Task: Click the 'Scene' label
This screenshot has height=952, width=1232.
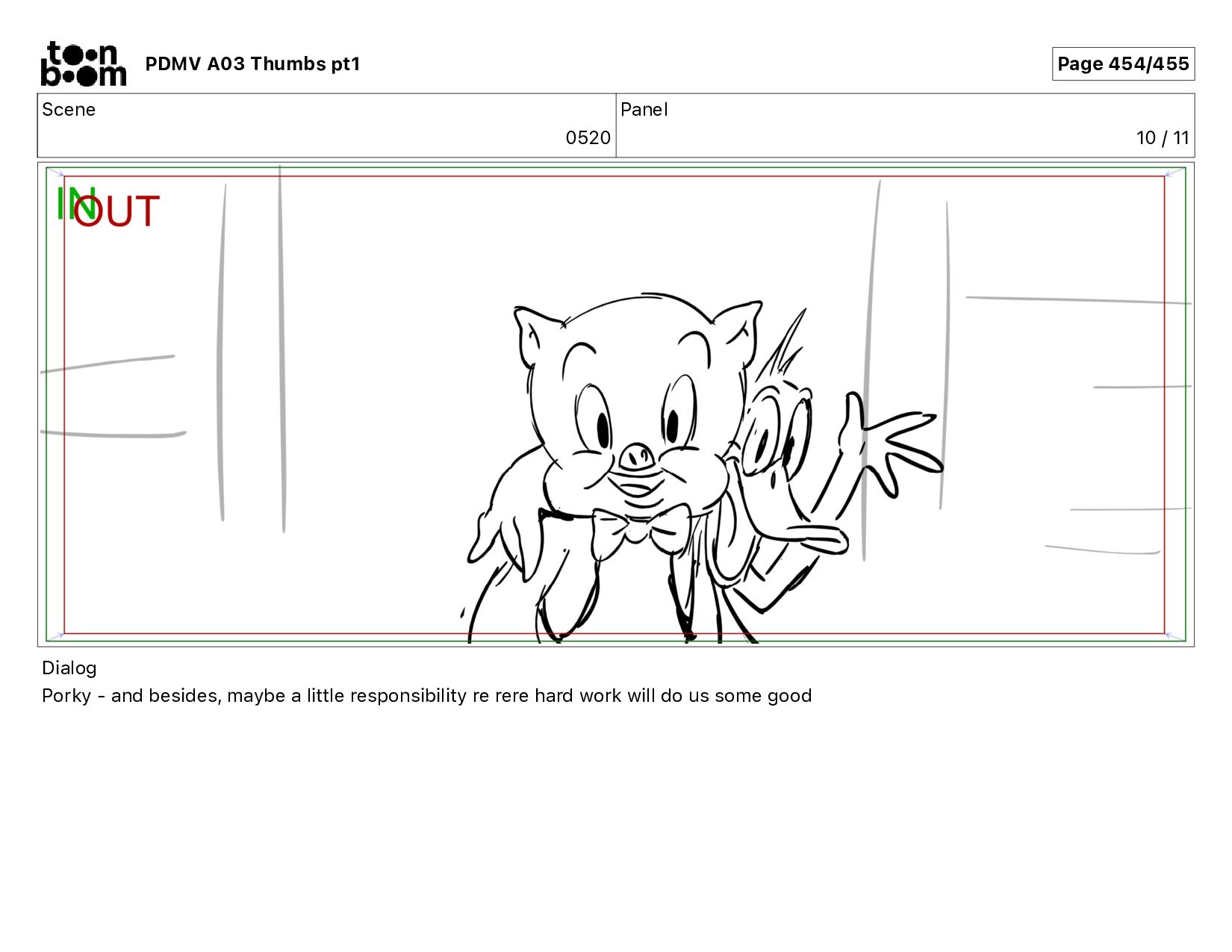Action: (69, 110)
